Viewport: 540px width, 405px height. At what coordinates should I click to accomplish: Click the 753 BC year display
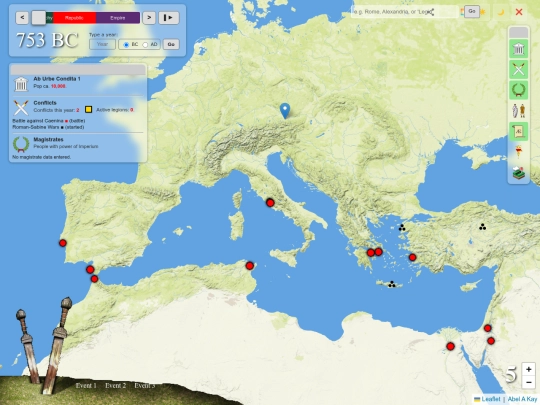(48, 40)
